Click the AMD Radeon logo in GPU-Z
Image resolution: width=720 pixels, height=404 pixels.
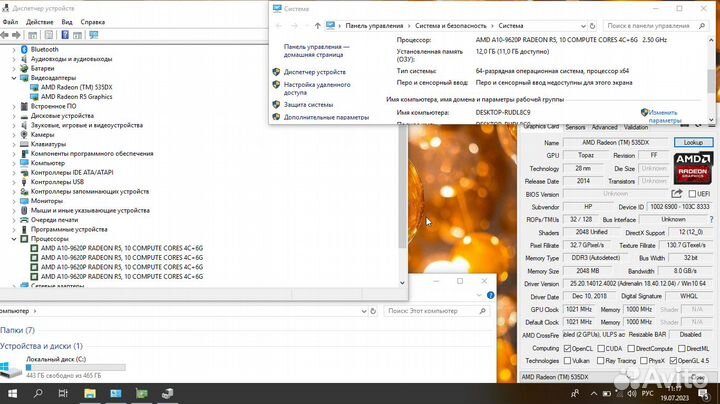click(x=693, y=168)
